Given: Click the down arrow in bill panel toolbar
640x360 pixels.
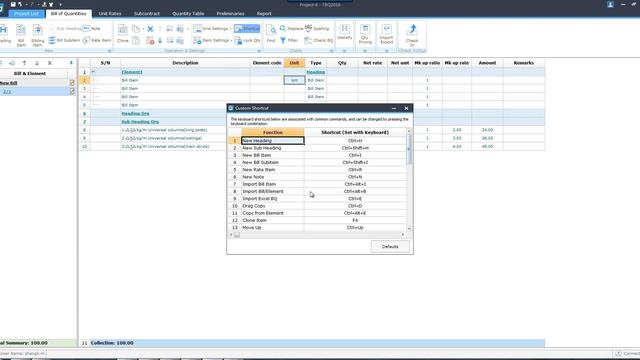Looking at the screenshot, I should pyautogui.click(x=37, y=63).
